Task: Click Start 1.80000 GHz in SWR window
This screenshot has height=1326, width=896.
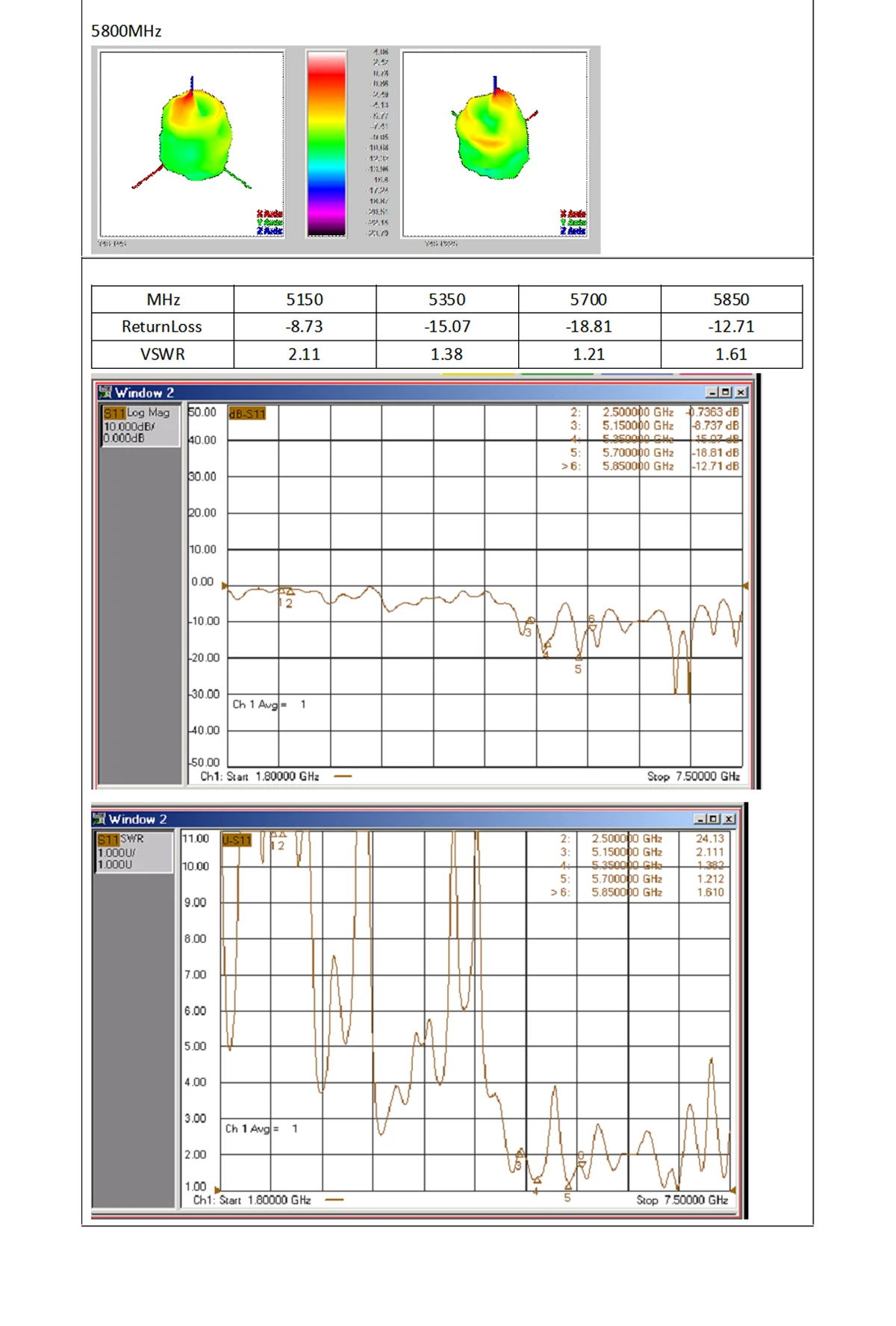Action: click(x=265, y=1200)
